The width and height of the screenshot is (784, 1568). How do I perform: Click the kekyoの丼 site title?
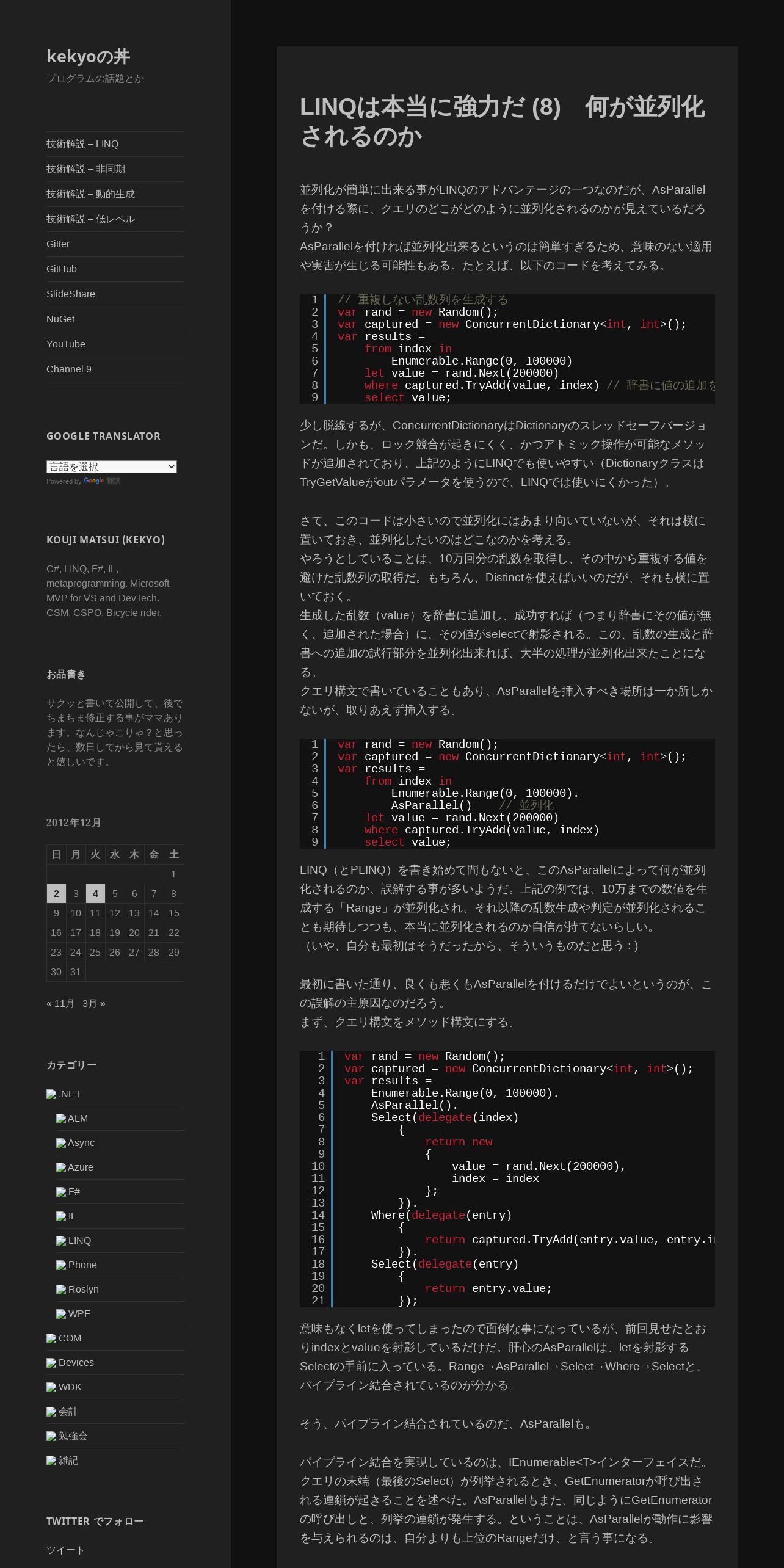click(88, 57)
